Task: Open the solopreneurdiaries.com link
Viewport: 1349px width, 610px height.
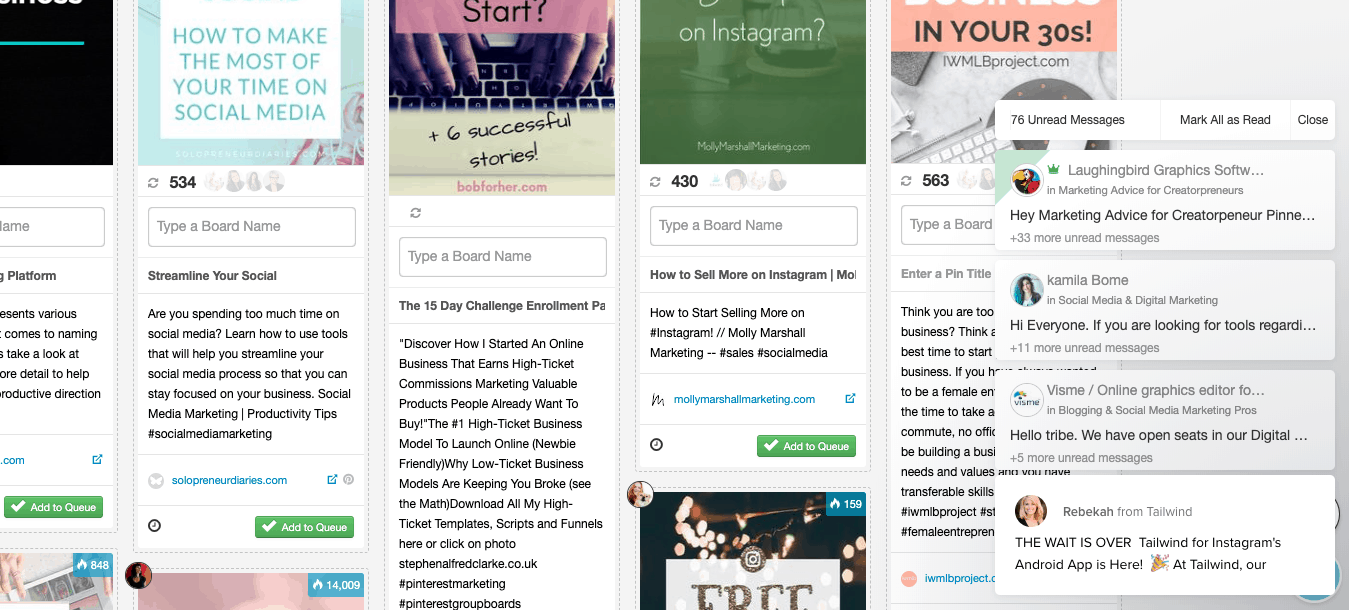Action: 229,480
